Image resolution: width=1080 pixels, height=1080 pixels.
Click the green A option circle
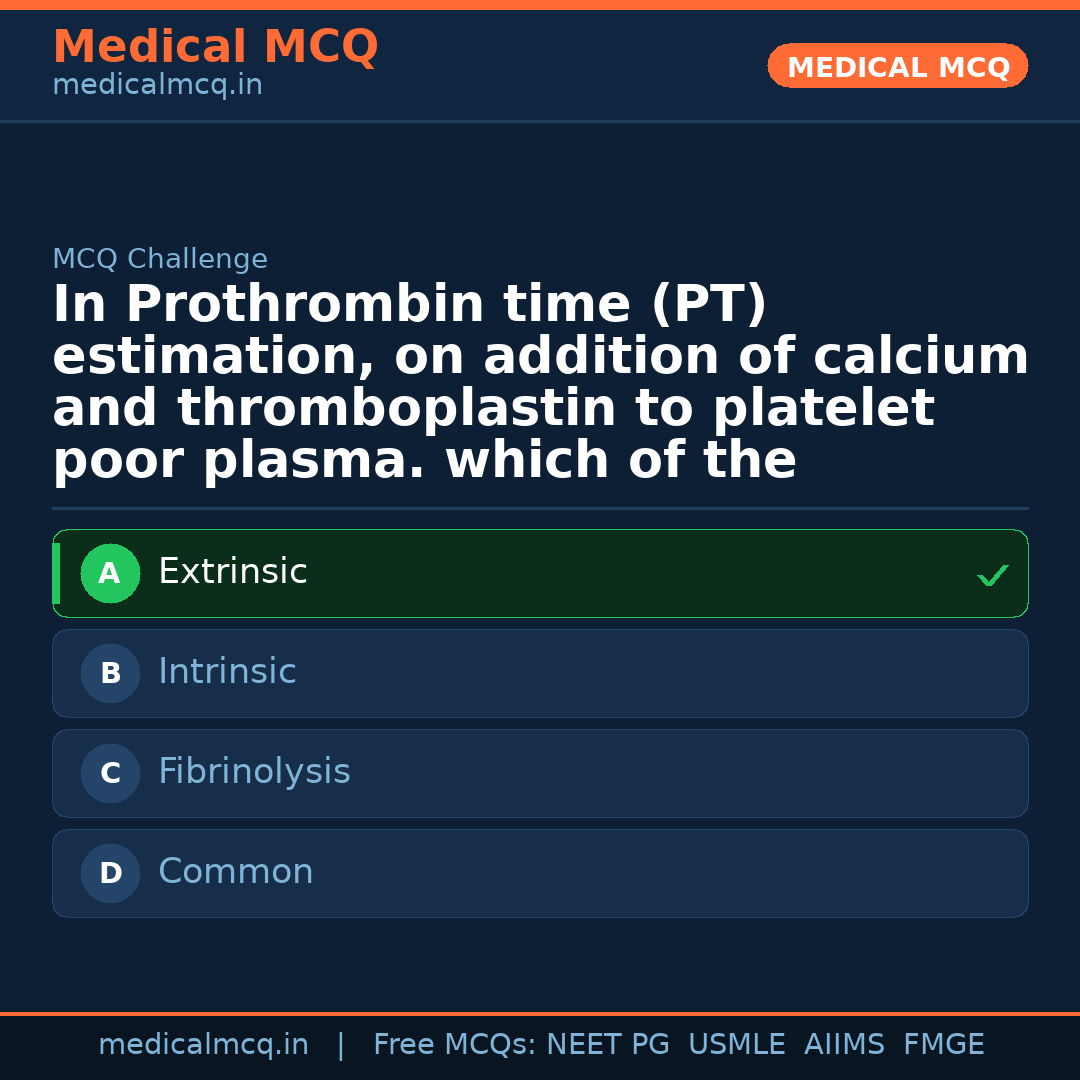pyautogui.click(x=110, y=574)
